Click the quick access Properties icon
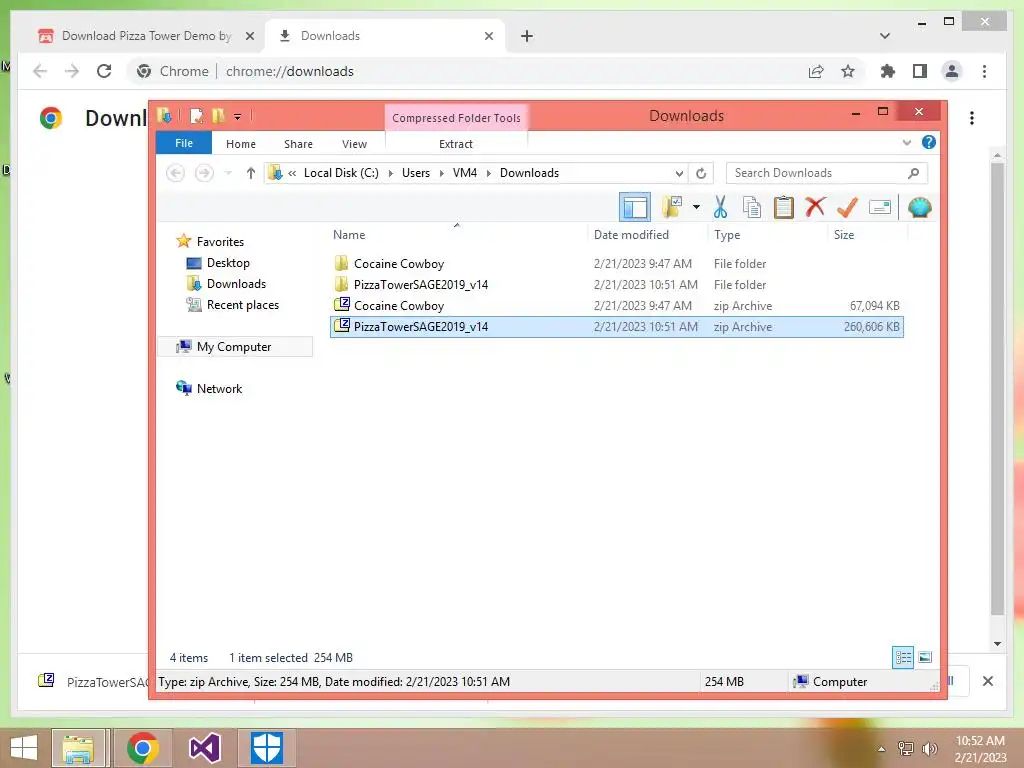1024x768 pixels. tap(196, 116)
